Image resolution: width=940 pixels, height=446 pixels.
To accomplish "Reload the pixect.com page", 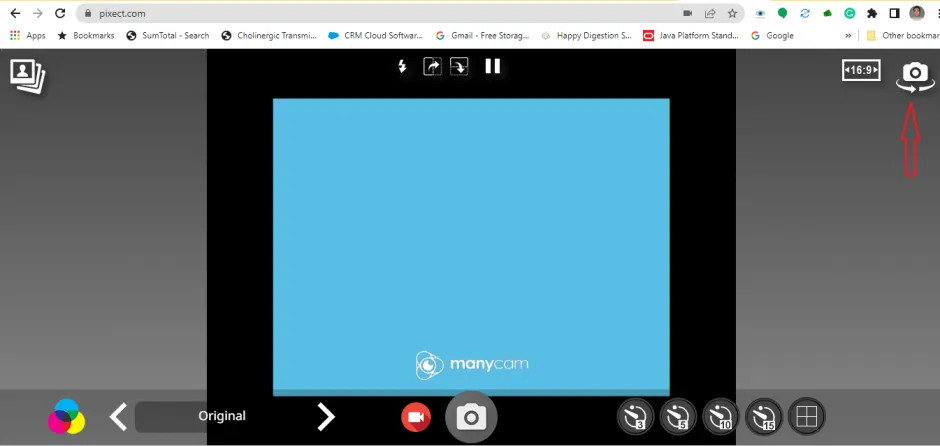I will [60, 13].
